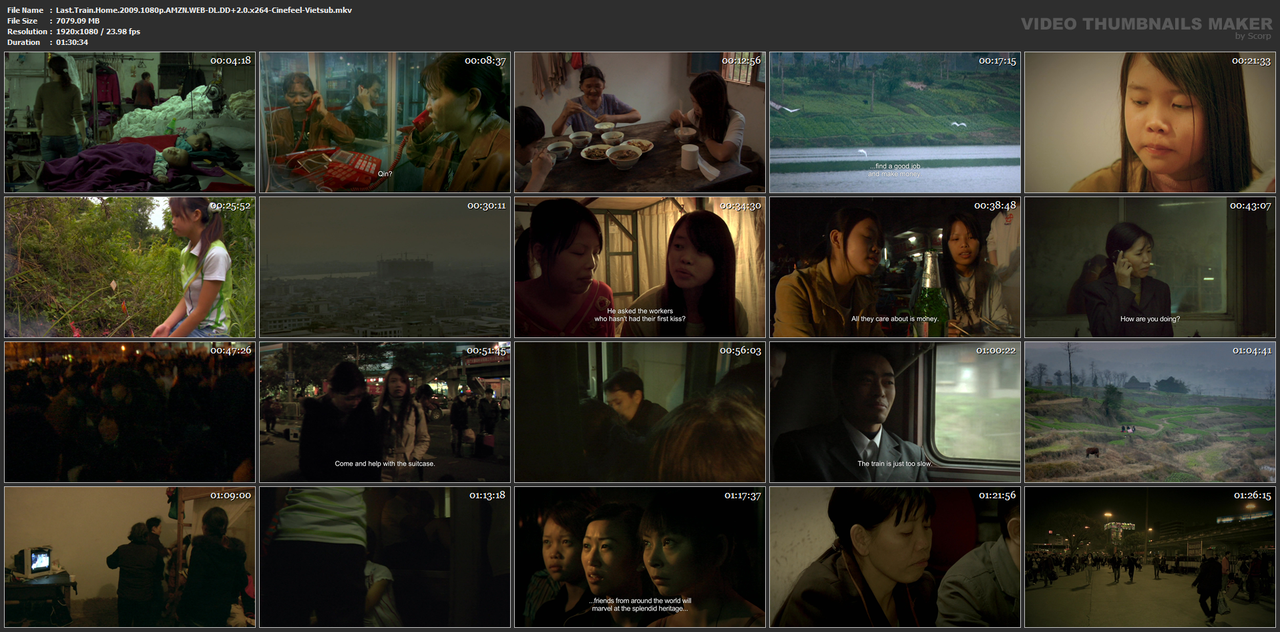Click the "Duration" label
This screenshot has height=632, width=1280.
click(23, 43)
